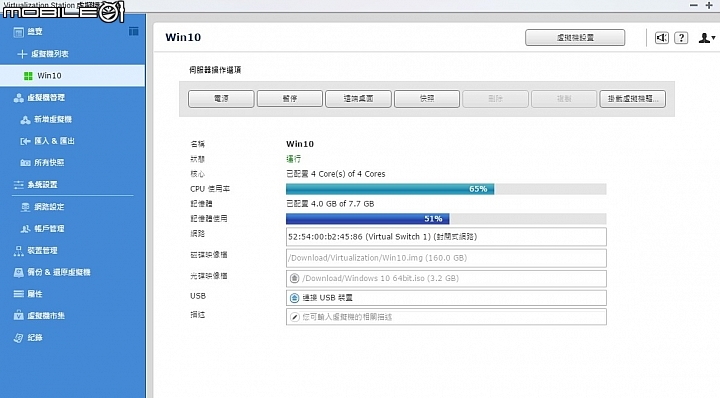Open the 虛擬機管理 VM management section
720x398 pixels.
tap(39, 98)
